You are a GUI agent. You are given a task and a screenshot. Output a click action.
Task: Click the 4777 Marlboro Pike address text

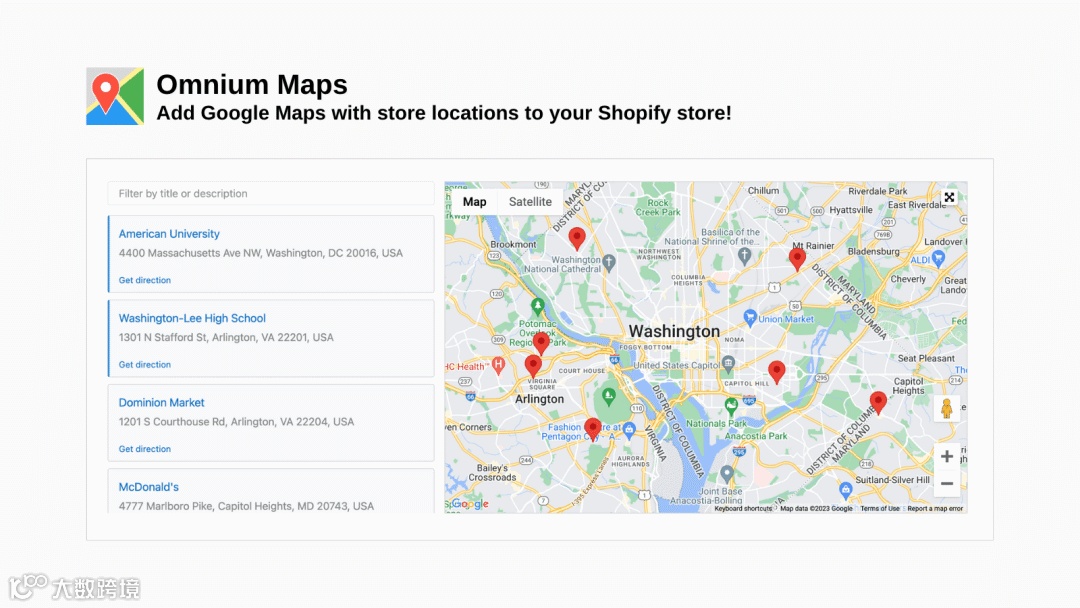click(x=246, y=506)
